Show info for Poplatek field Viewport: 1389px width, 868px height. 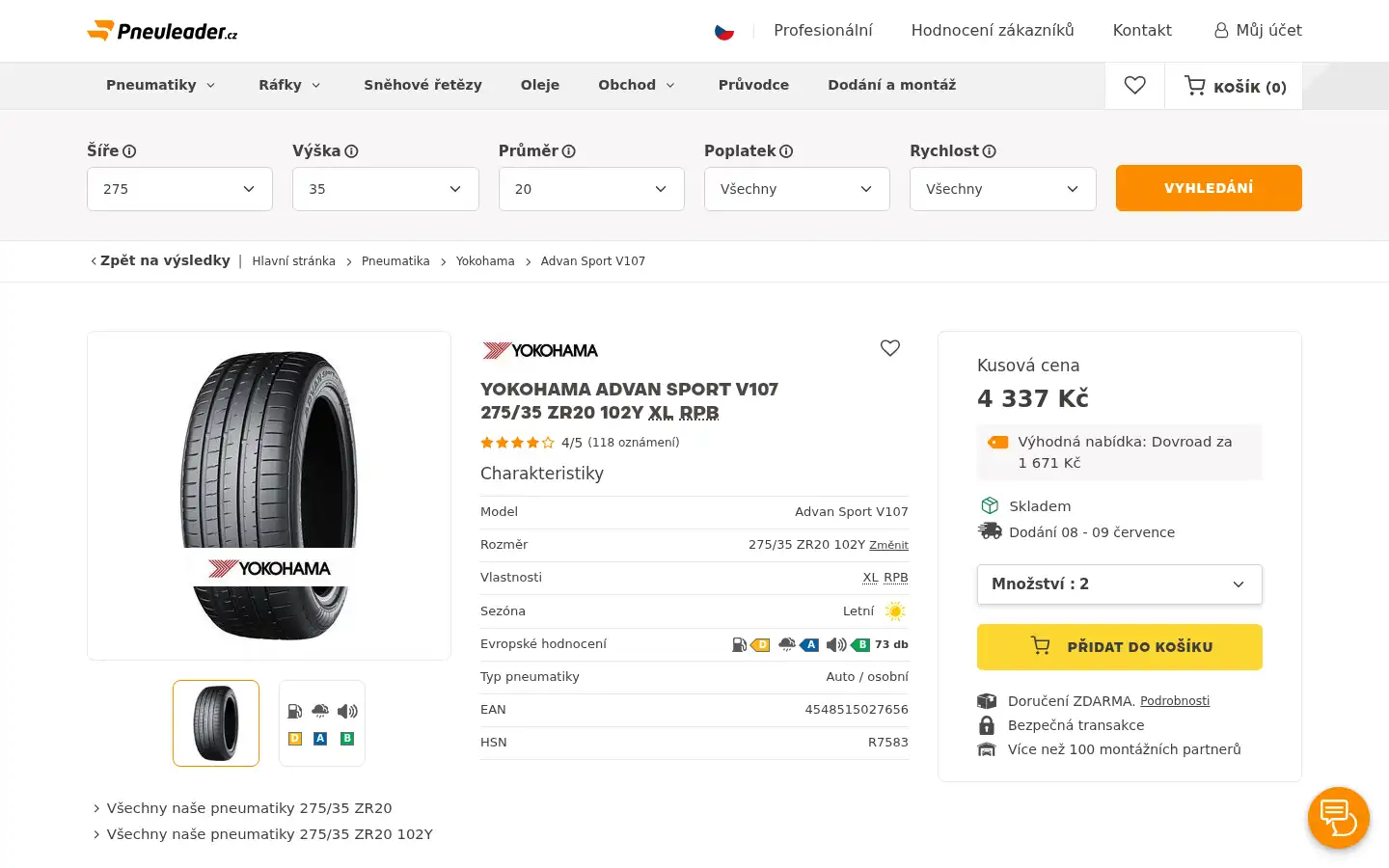pyautogui.click(x=786, y=151)
